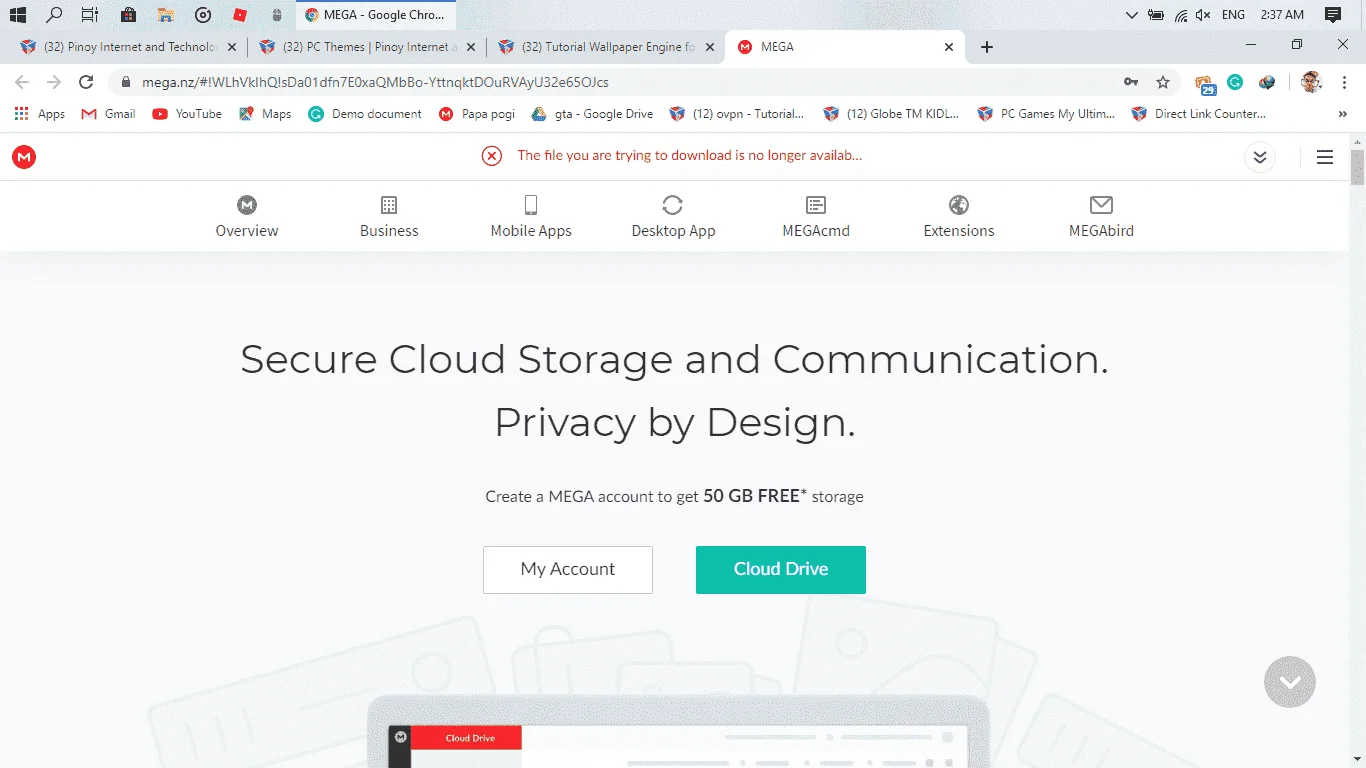1366x768 pixels.
Task: Reload the current page
Action: point(86,82)
